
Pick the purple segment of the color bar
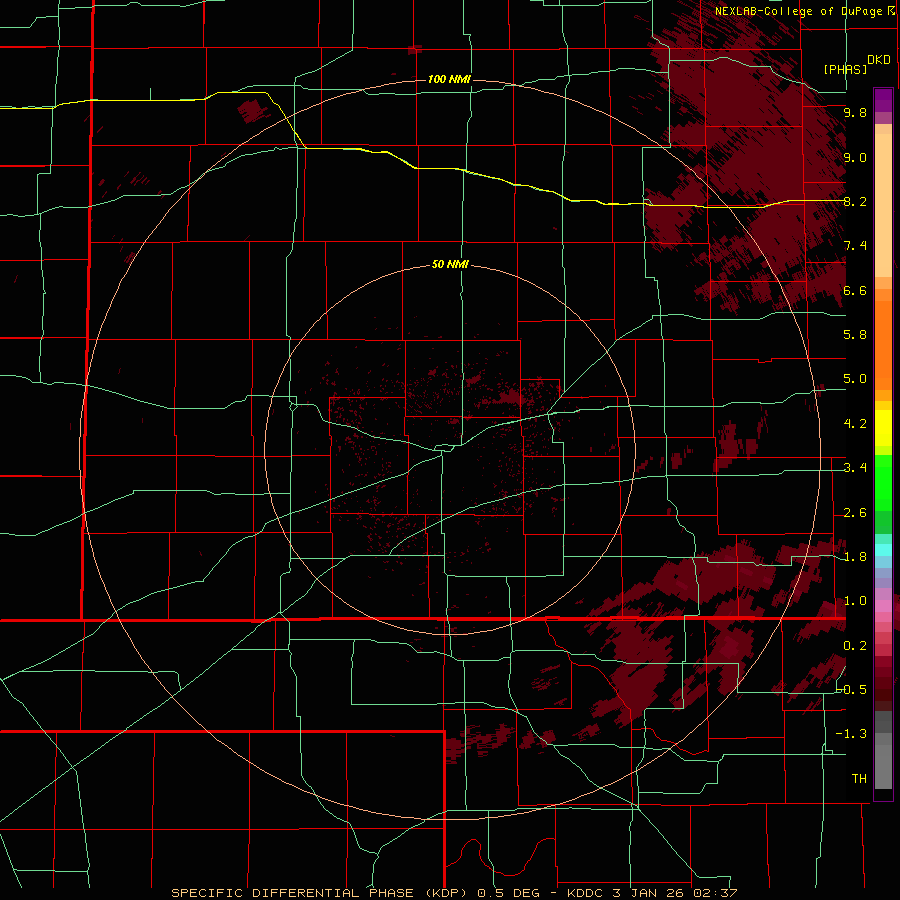click(883, 100)
